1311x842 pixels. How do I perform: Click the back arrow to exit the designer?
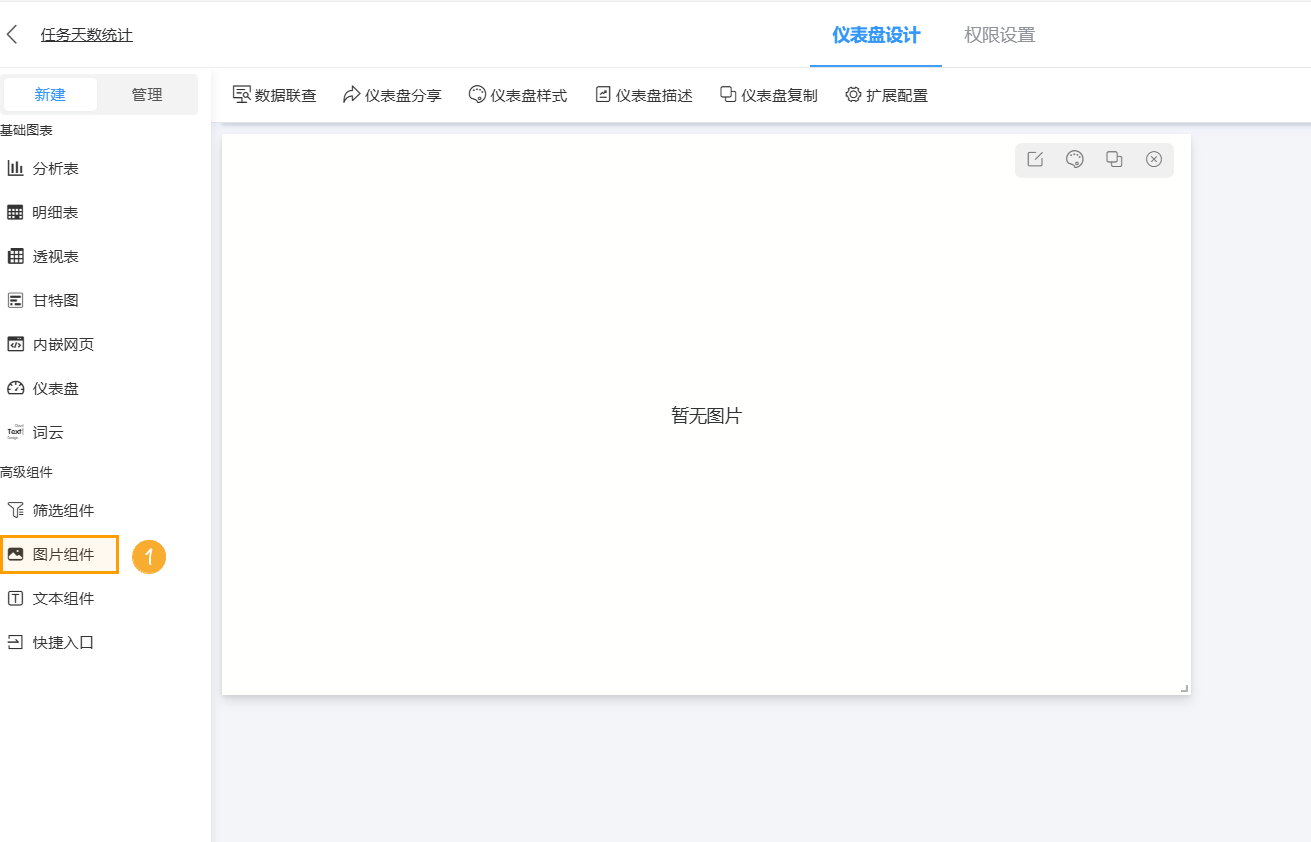click(12, 33)
